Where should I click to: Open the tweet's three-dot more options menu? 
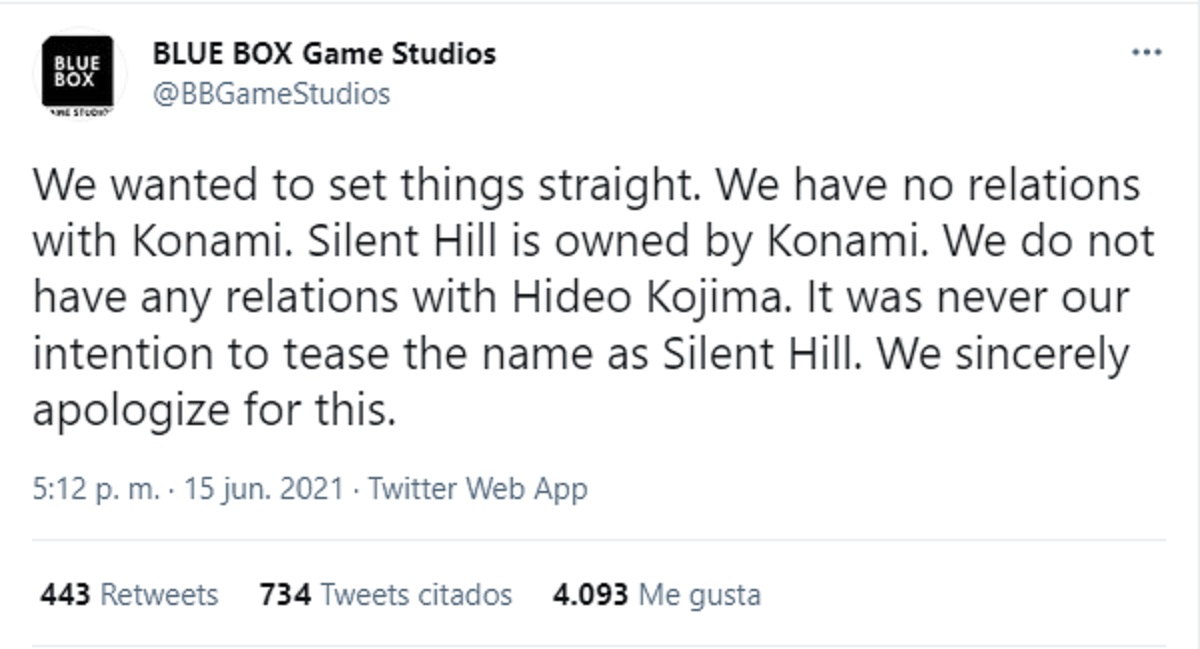1146,53
